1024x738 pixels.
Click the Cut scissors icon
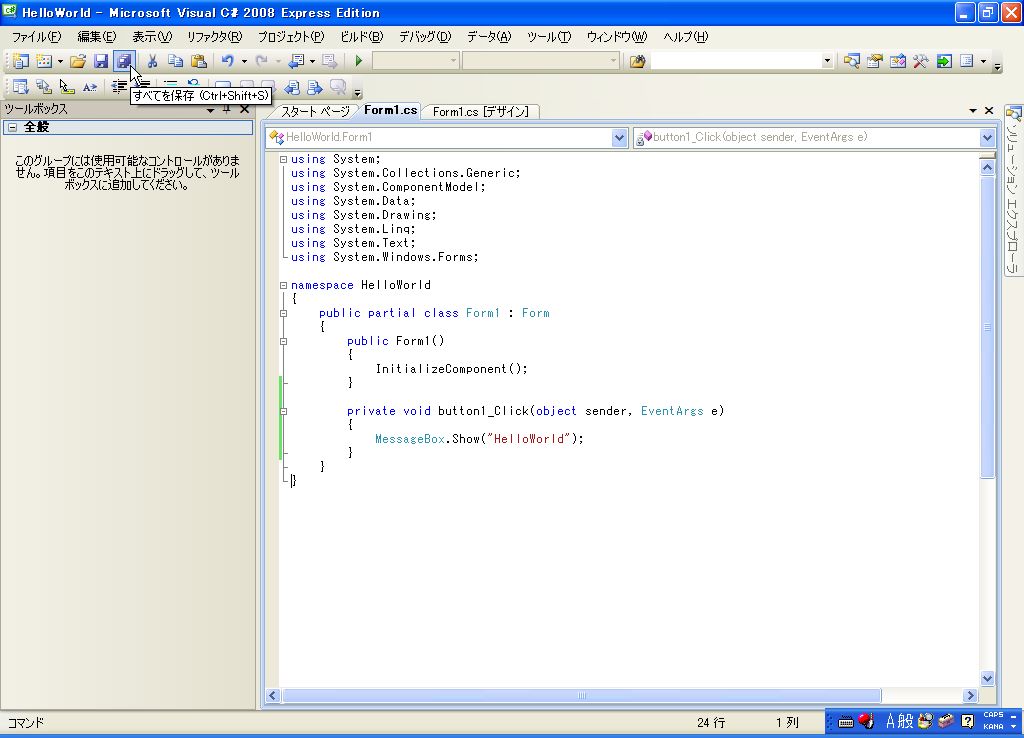click(153, 61)
